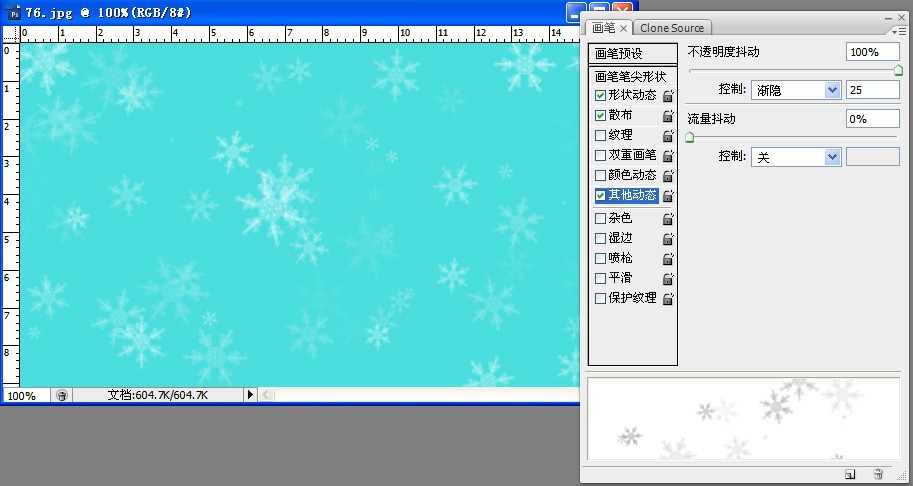This screenshot has height=486, width=913.
Task: Click the lock icon beside 杂色
Action: coord(668,219)
